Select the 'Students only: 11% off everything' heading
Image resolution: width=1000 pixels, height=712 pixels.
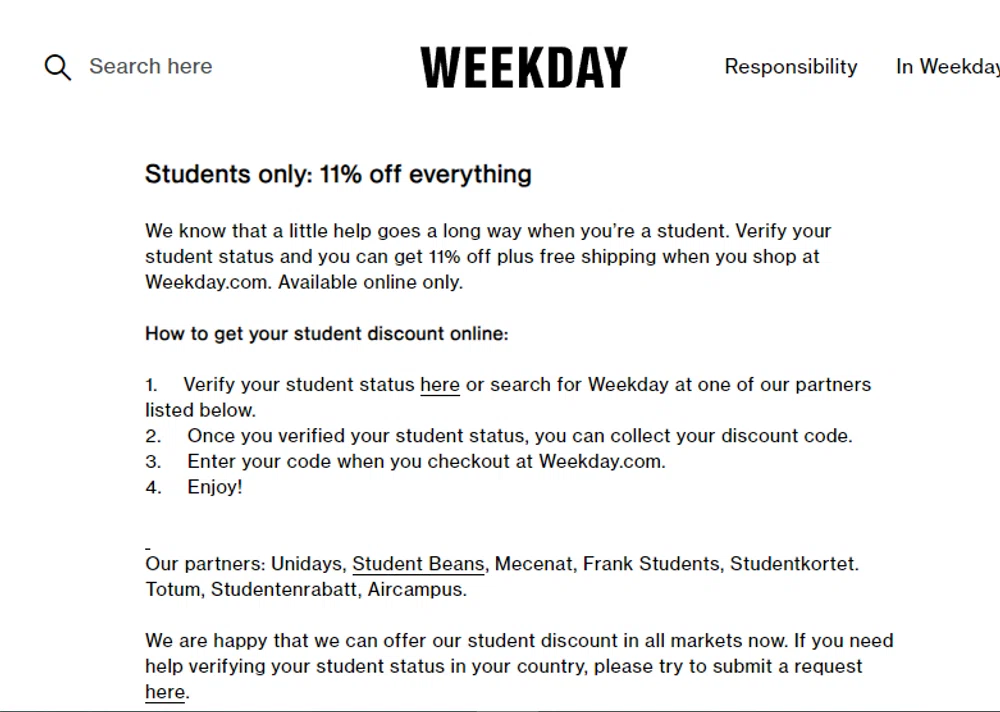tap(338, 174)
